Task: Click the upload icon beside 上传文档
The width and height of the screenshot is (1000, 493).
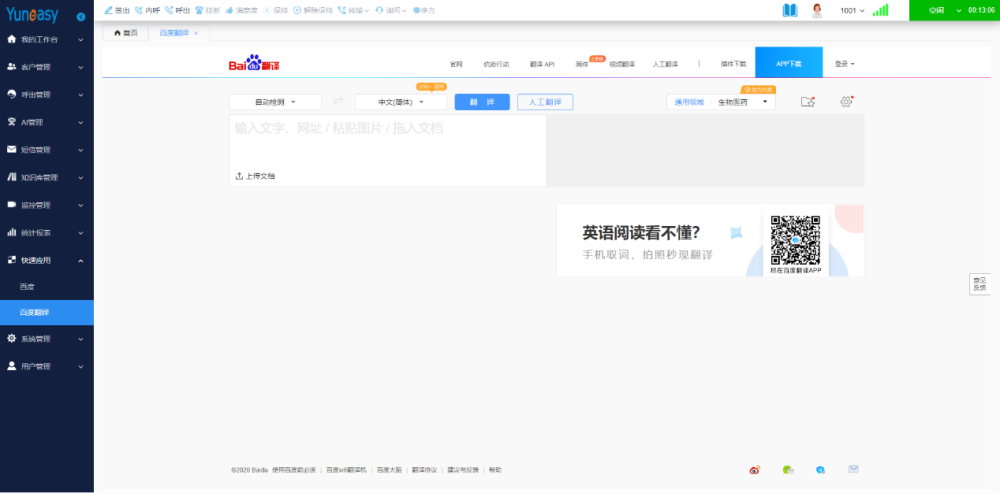Action: [x=239, y=176]
